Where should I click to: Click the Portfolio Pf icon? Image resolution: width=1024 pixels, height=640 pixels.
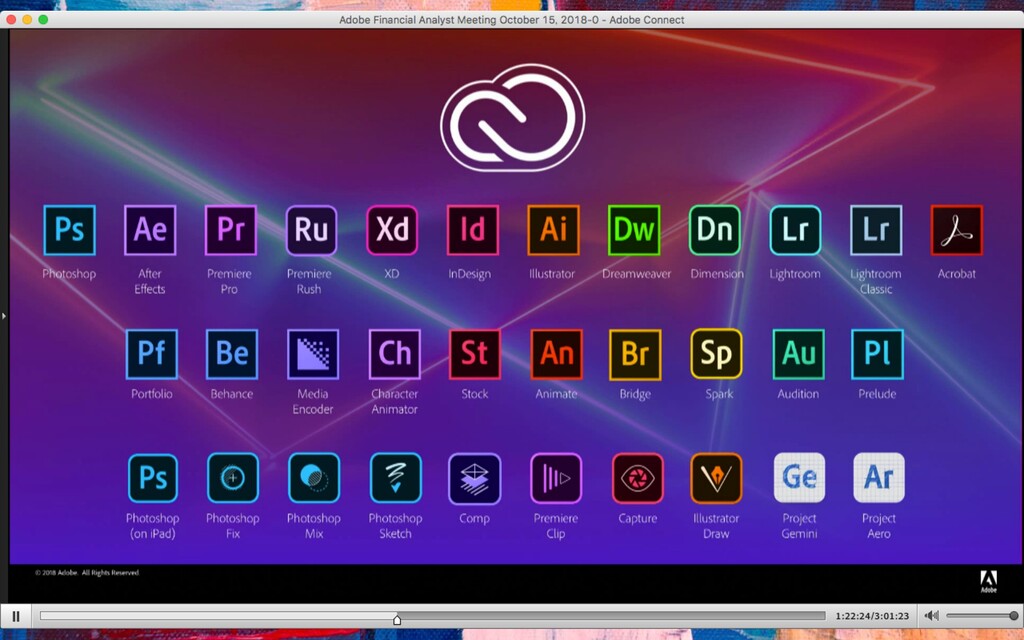[x=152, y=354]
